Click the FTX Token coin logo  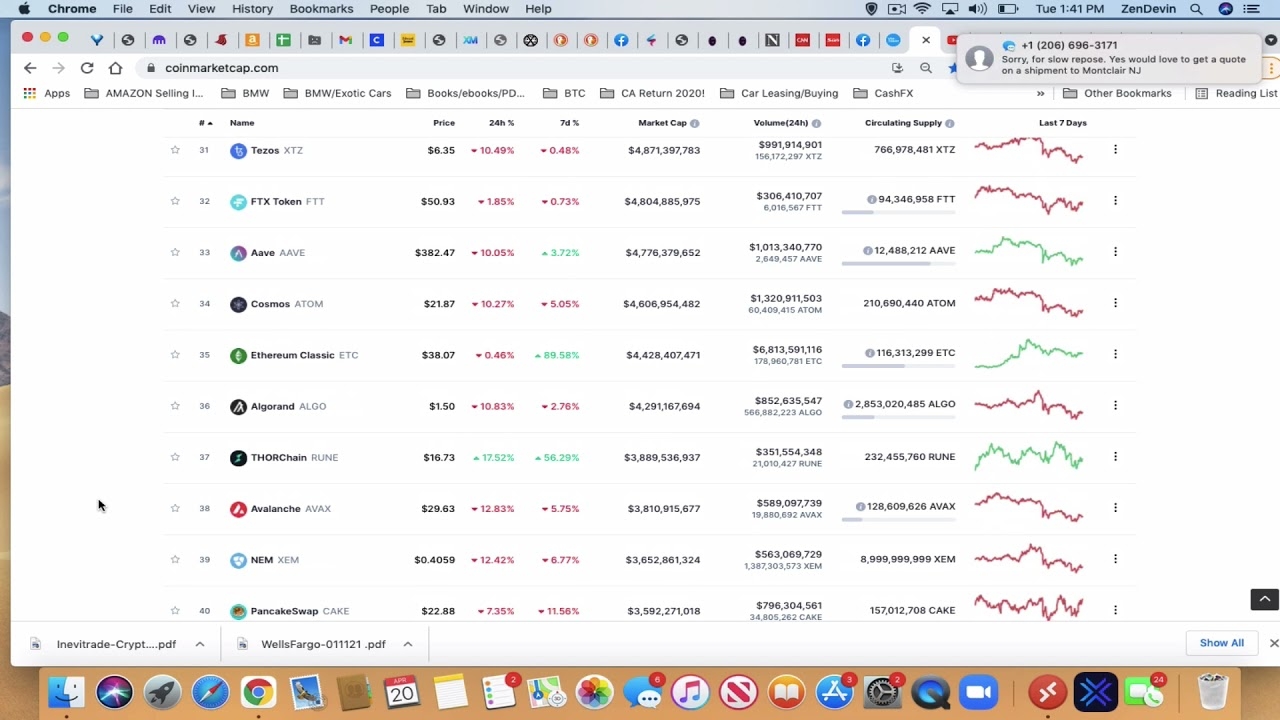point(238,201)
